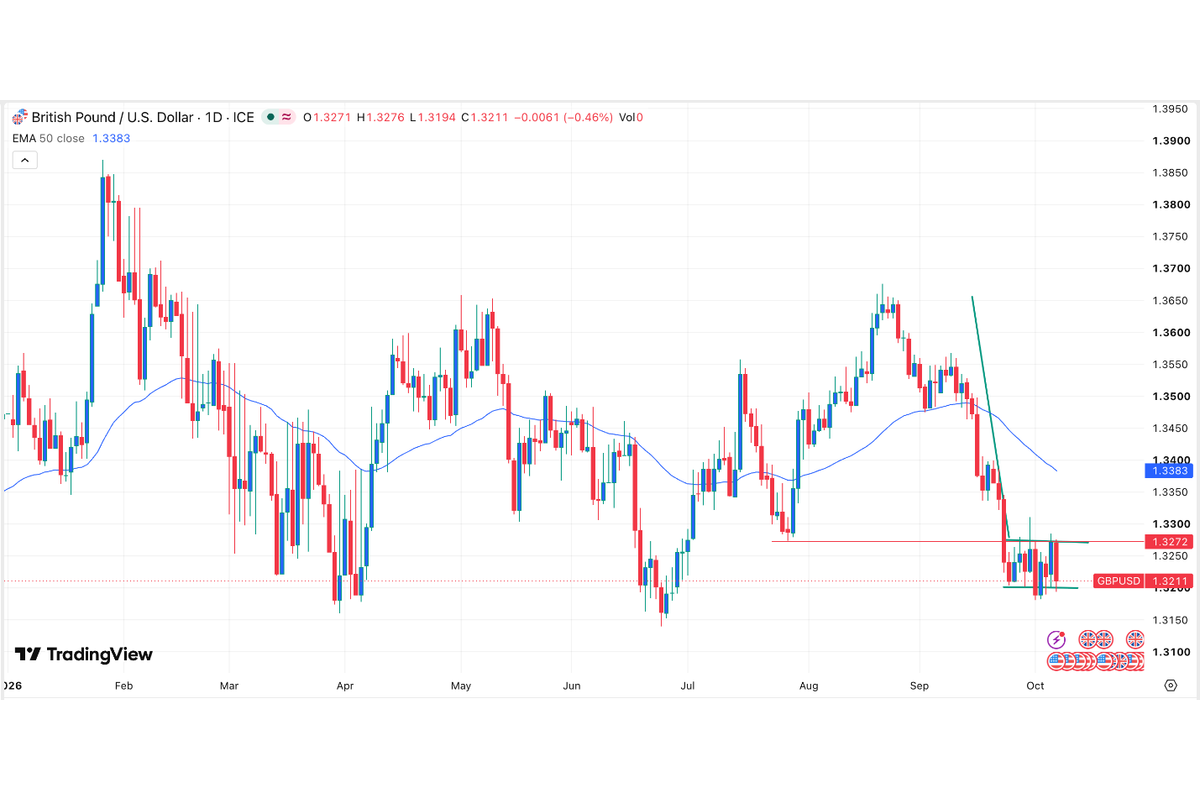Click the Feb time axis label
The height and width of the screenshot is (800, 1200).
(124, 686)
